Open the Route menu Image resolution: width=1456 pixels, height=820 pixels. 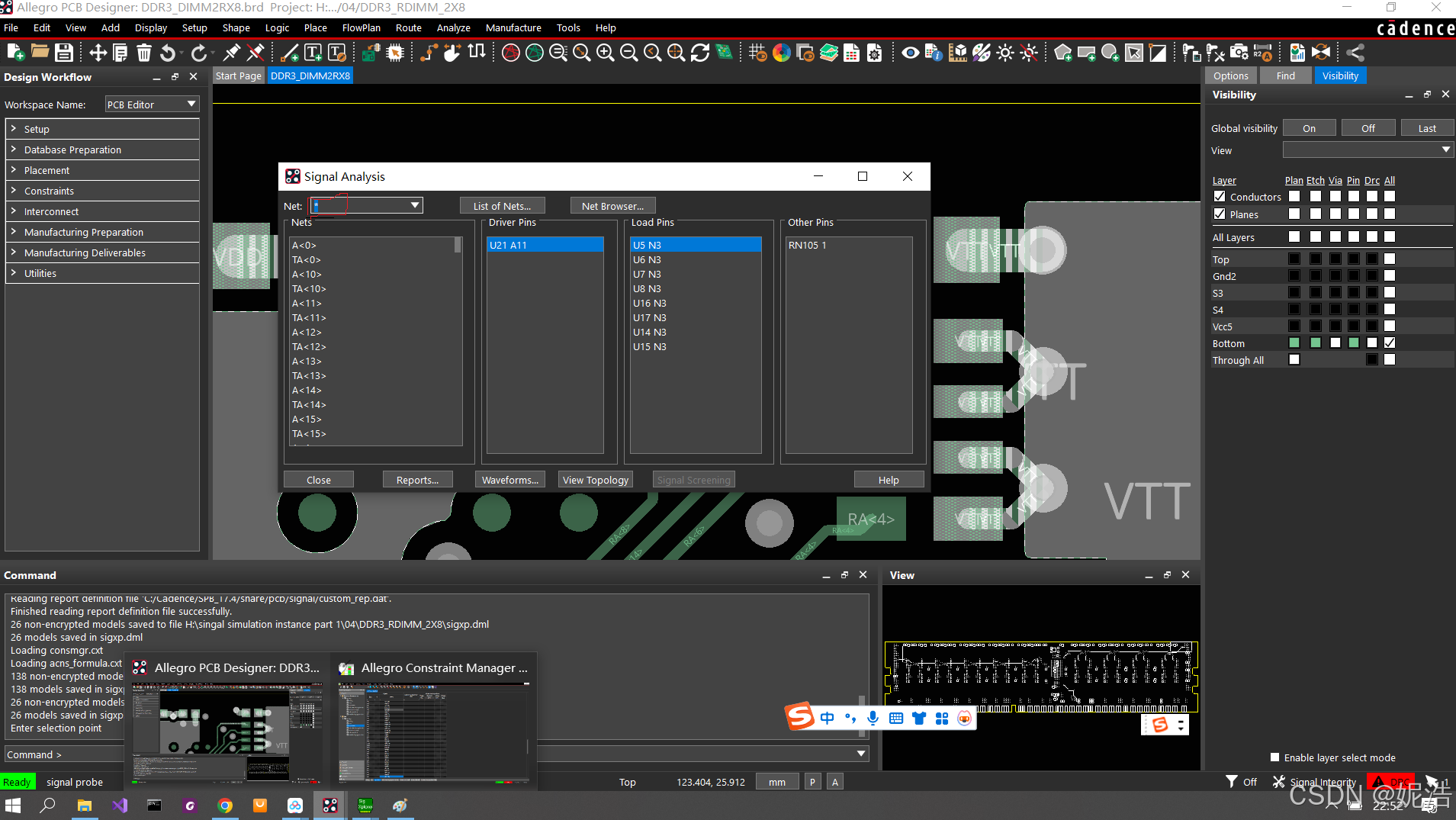408,27
